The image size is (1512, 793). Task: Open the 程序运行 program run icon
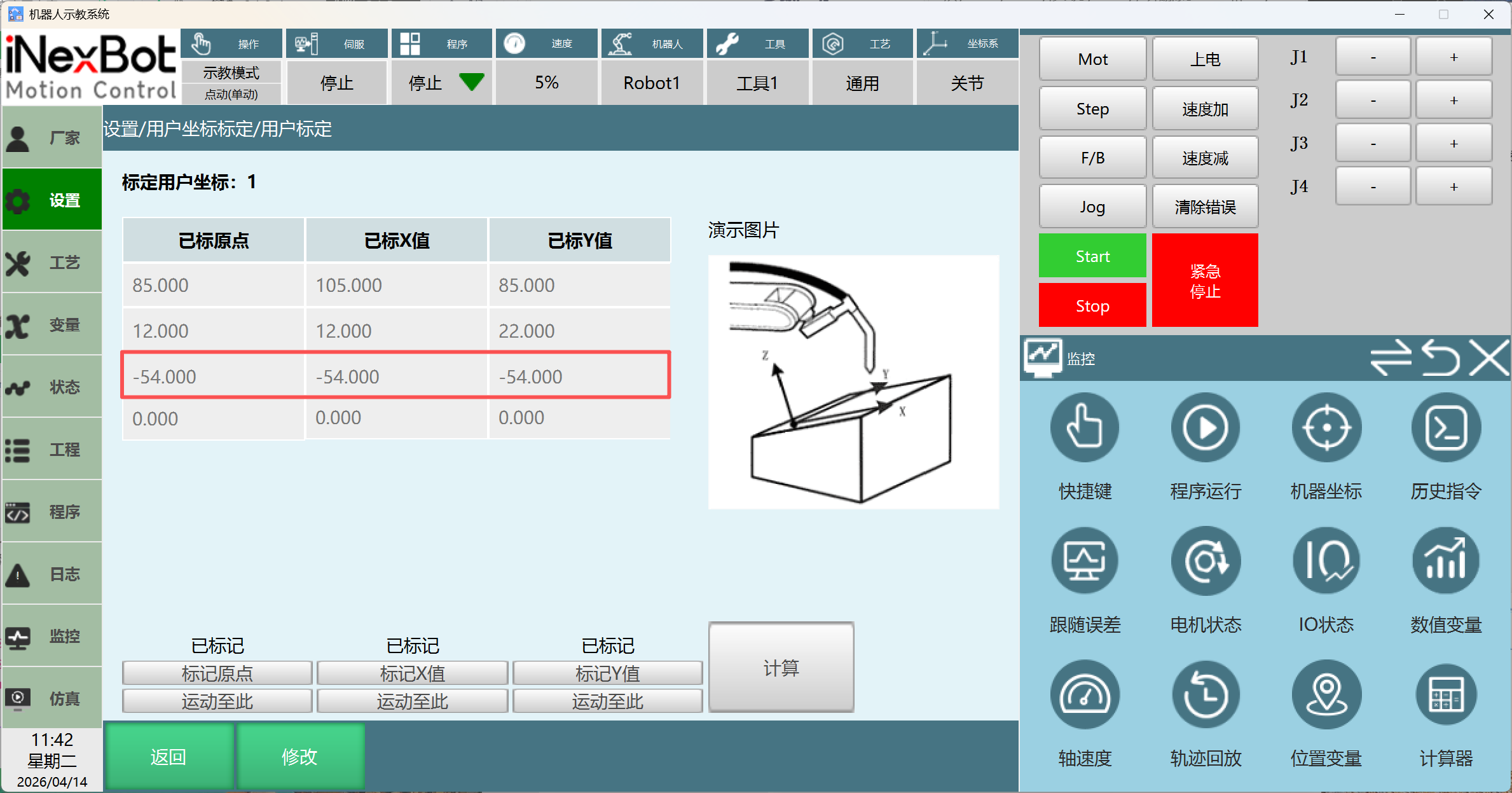(x=1205, y=428)
